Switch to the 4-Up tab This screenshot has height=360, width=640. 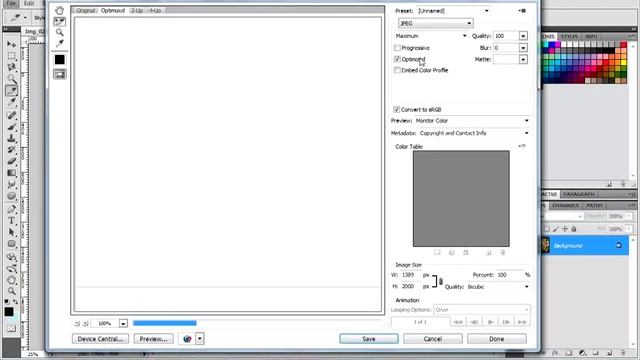(155, 11)
